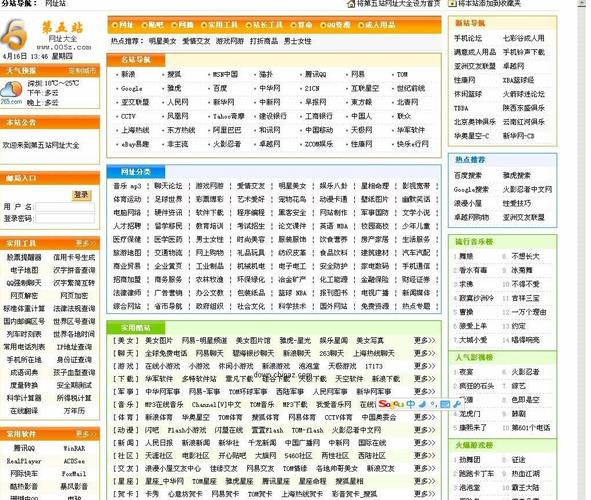The width and height of the screenshot is (591, 500).
Task: Click the moon icon on the Sogou bar
Action: pyautogui.click(x=423, y=404)
